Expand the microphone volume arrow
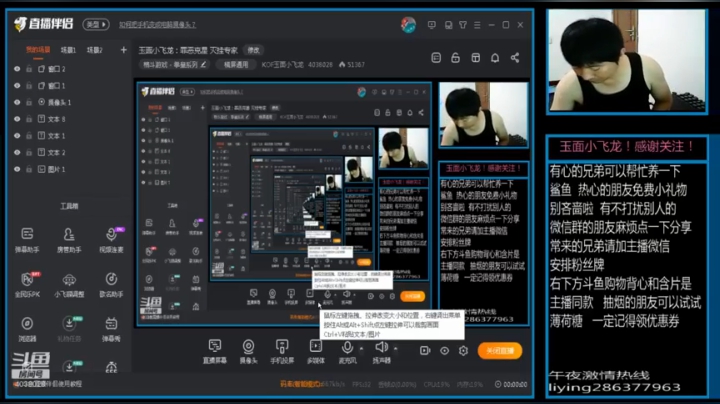Image resolution: width=720 pixels, height=404 pixels. coord(361,348)
